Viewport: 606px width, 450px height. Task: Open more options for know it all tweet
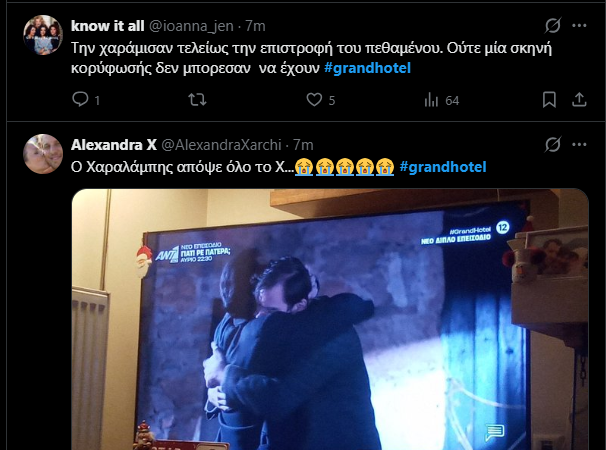[x=579, y=26]
